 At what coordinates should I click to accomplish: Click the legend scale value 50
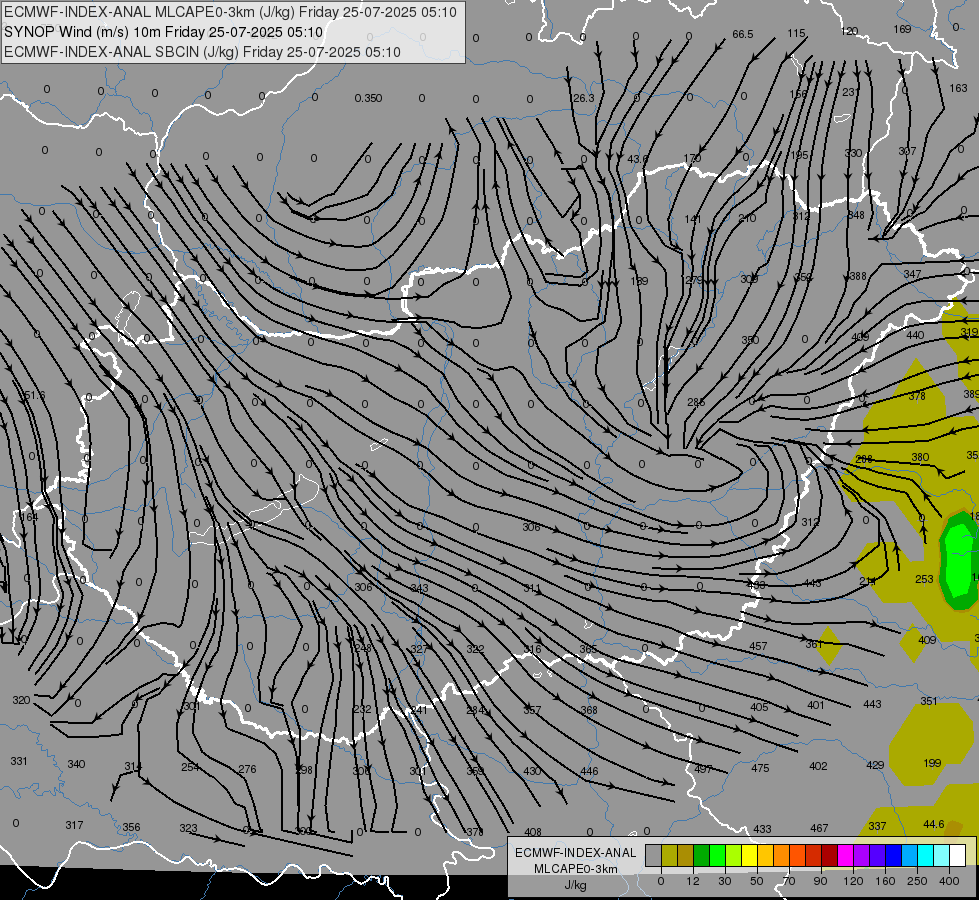click(756, 881)
